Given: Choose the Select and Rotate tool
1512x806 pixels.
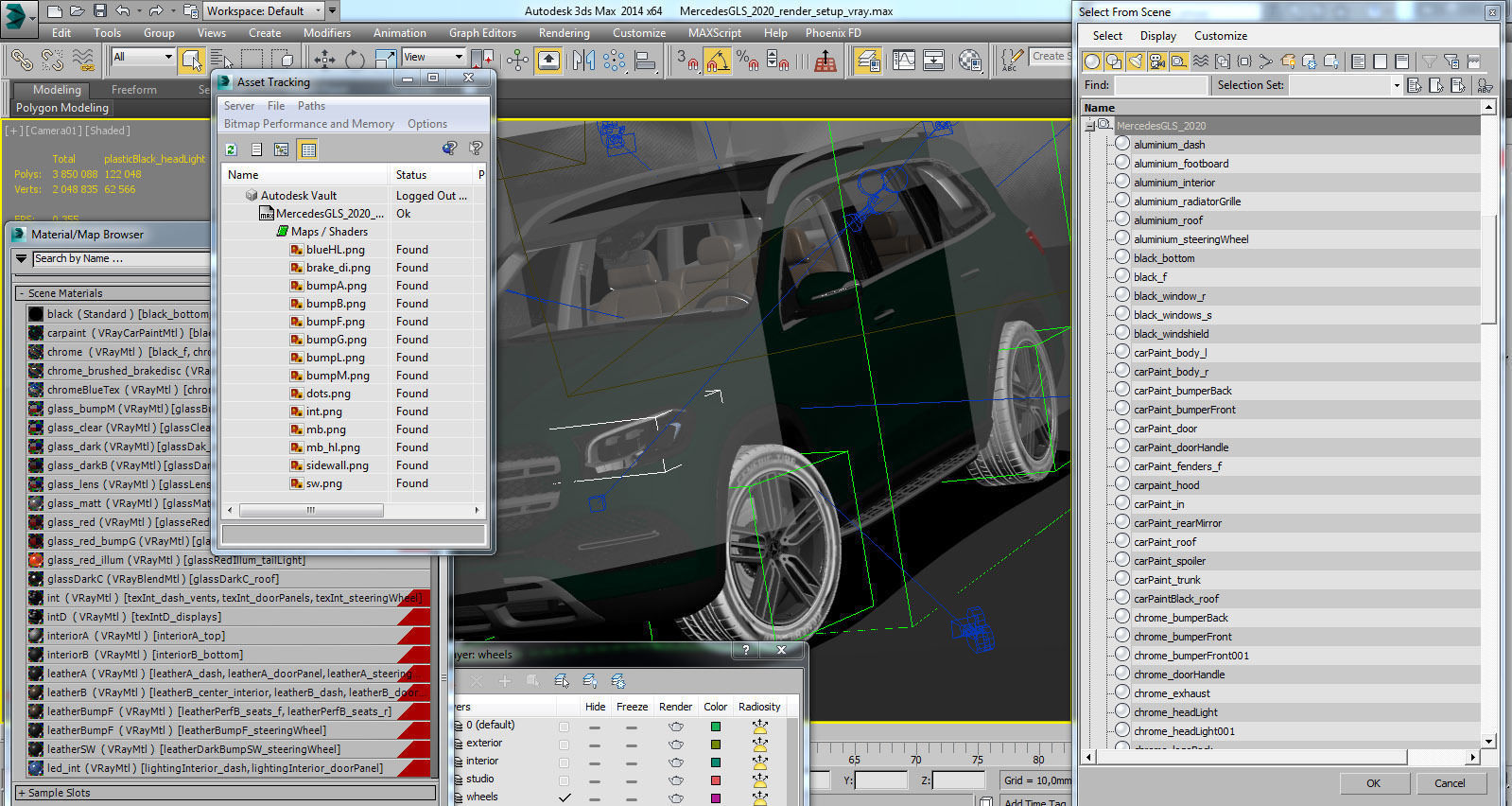Looking at the screenshot, I should (355, 60).
